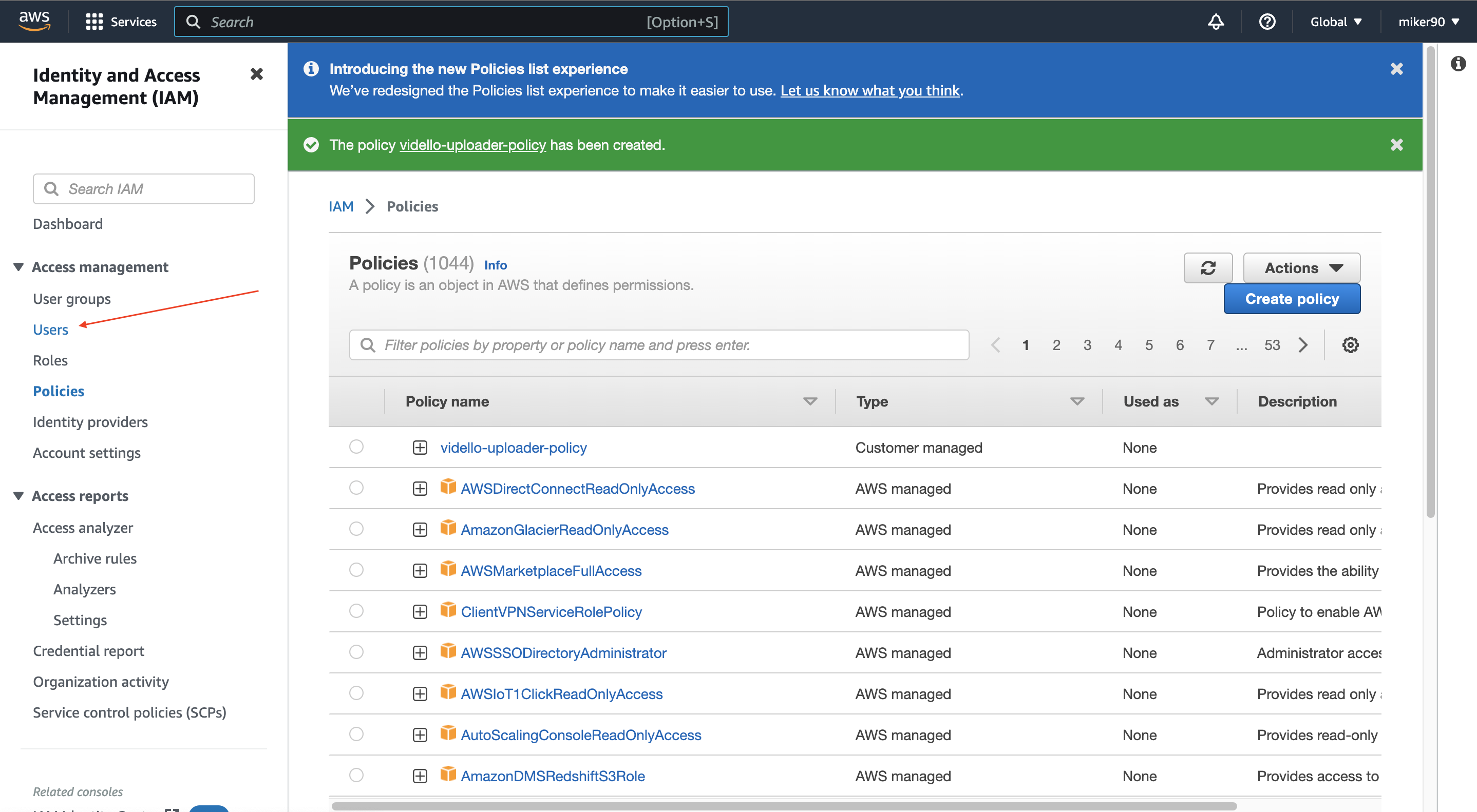Select AWSMarketplaceFullAccess radio button
Viewport: 1477px width, 812px height.
(356, 570)
